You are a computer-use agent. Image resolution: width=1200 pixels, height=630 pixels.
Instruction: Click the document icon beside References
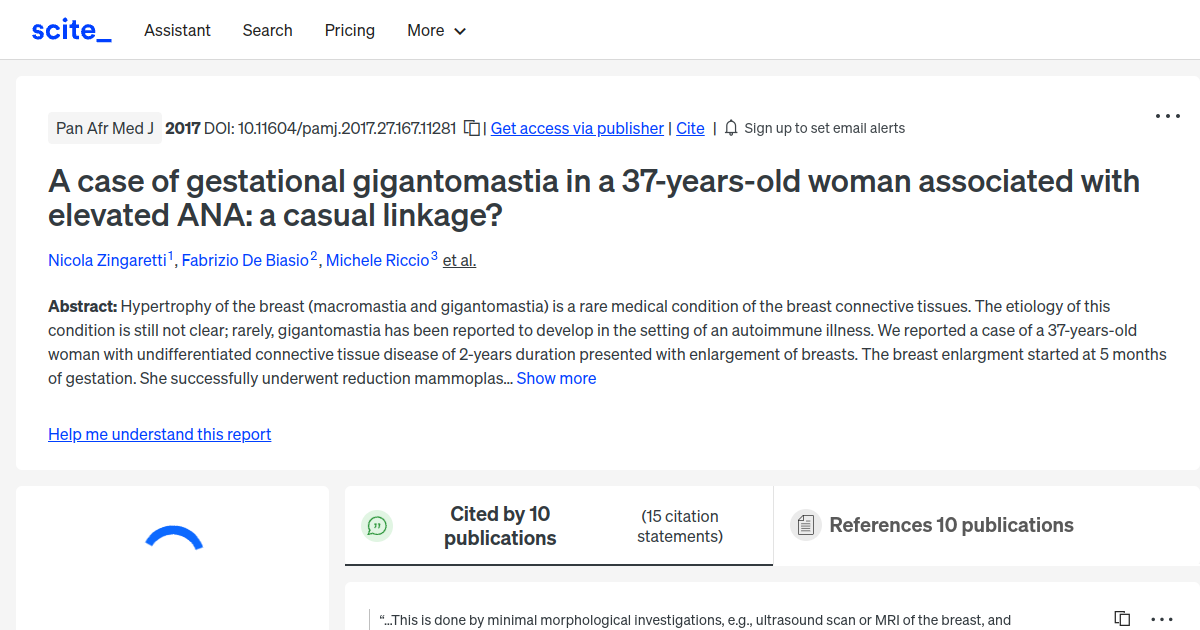coord(805,524)
